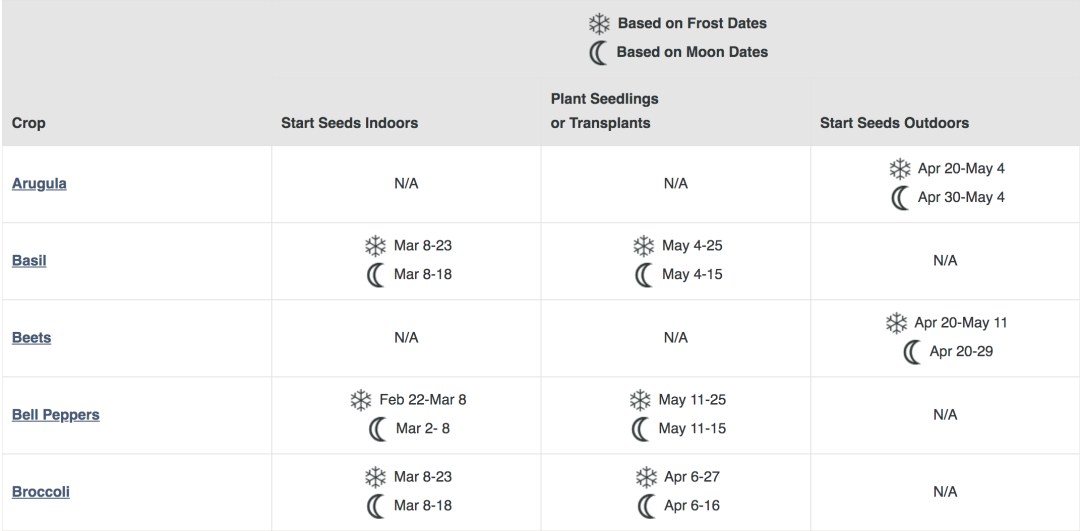
Task: Click the snowflake icon beside Bell Peppers Feb 22-Mar 8
Action: click(x=360, y=400)
